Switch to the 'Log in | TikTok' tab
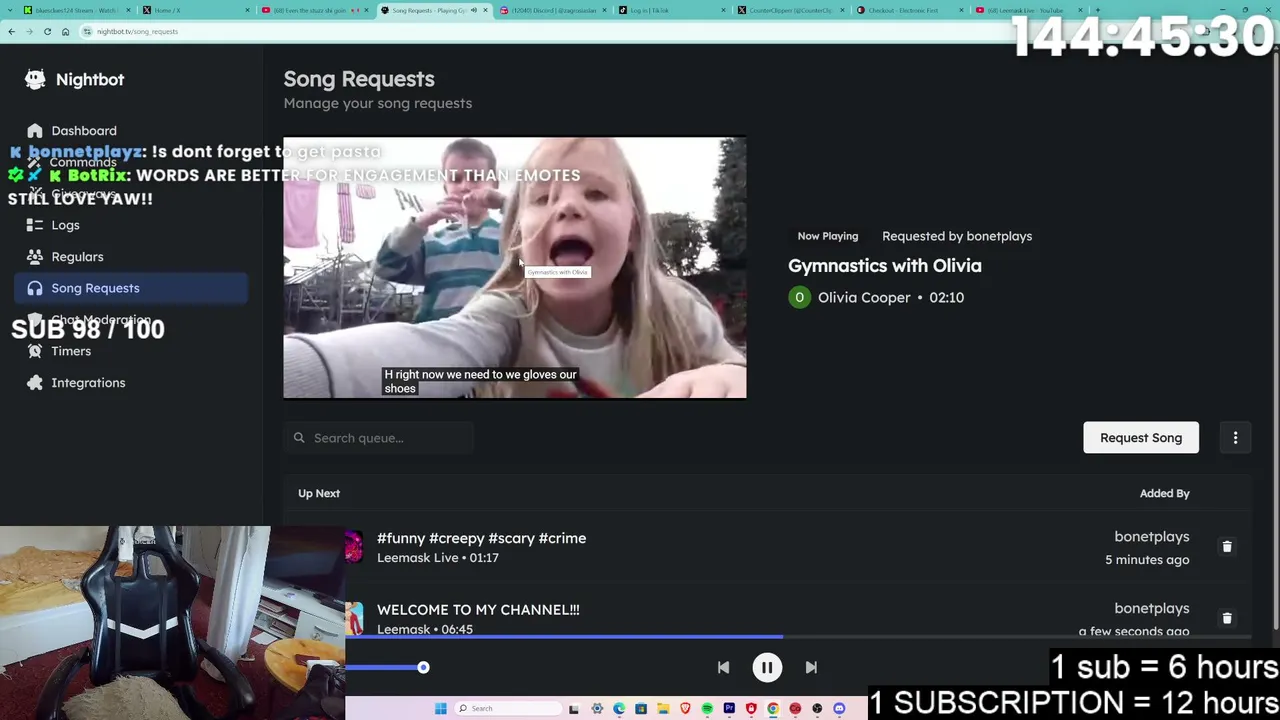This screenshot has width=1280, height=720. [x=670, y=10]
